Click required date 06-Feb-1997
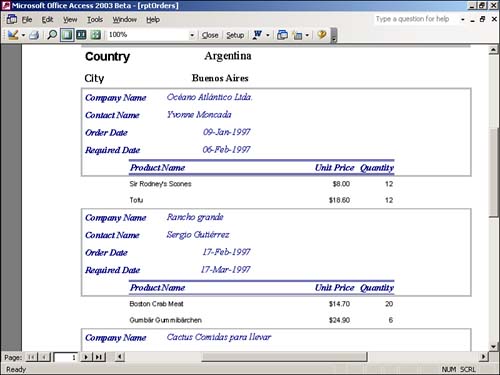Viewport: 500px width, 375px height. 226,149
